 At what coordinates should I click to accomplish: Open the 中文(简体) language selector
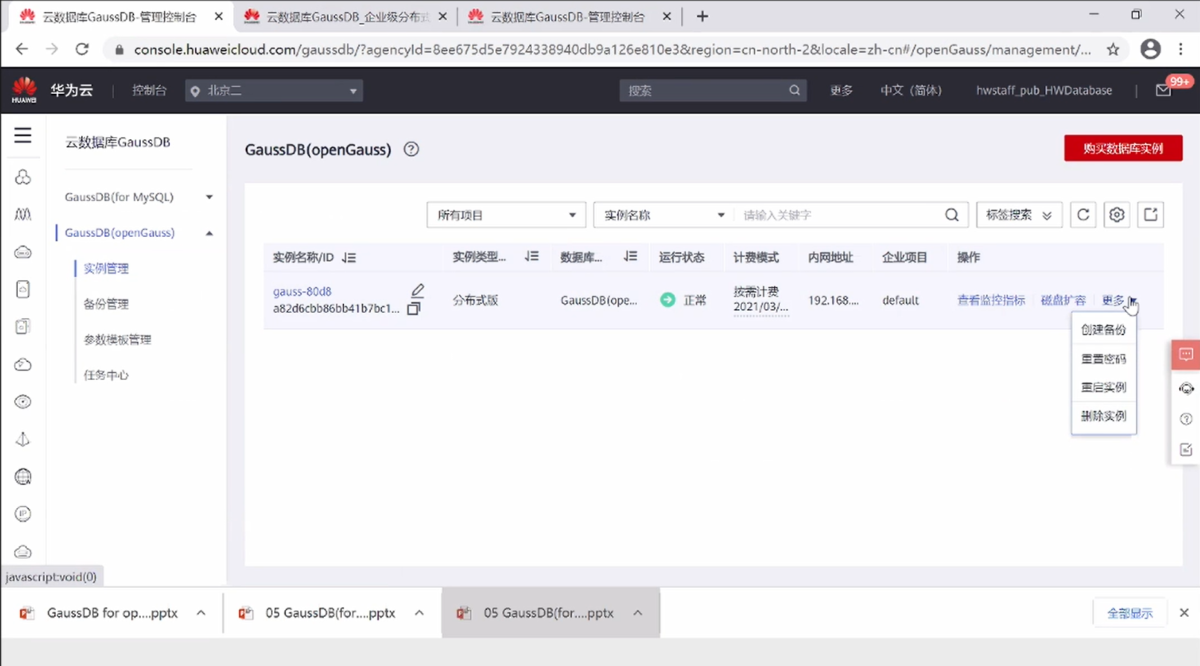click(910, 90)
